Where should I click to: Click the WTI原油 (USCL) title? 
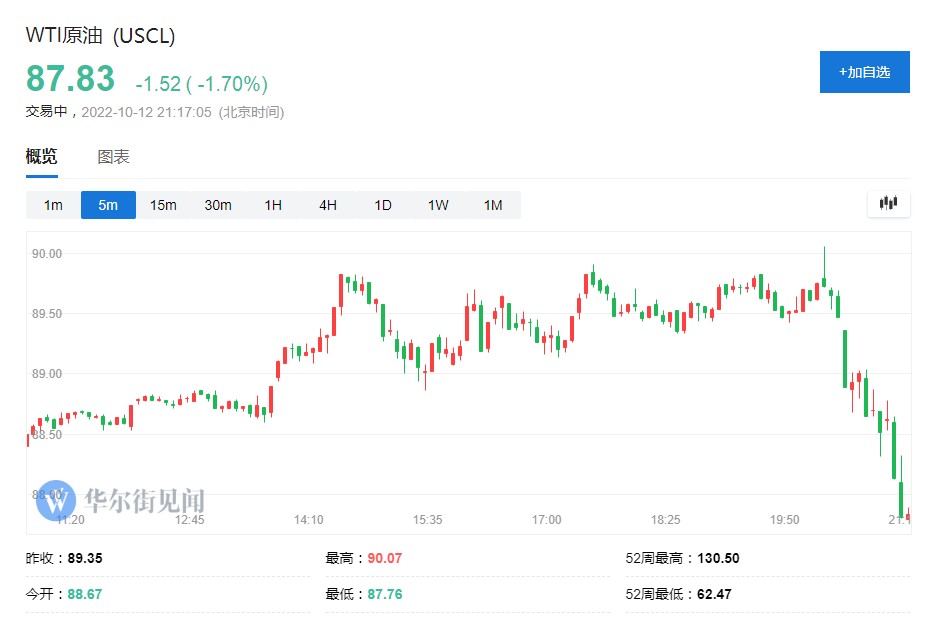100,36
